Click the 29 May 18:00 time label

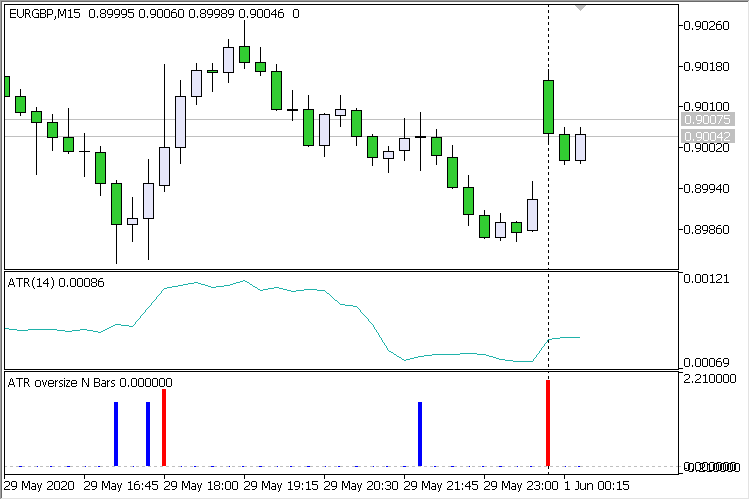(x=201, y=485)
